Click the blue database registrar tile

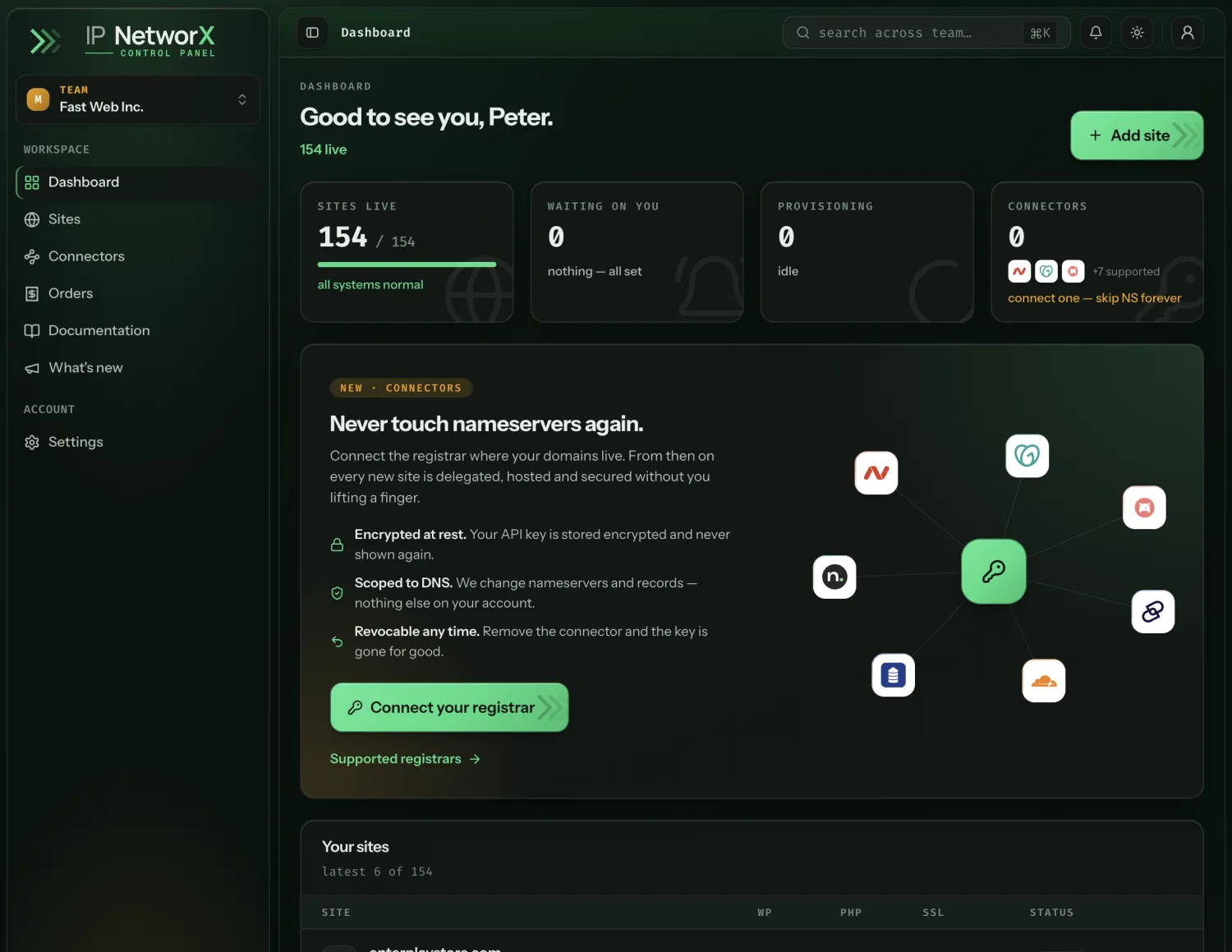(893, 675)
